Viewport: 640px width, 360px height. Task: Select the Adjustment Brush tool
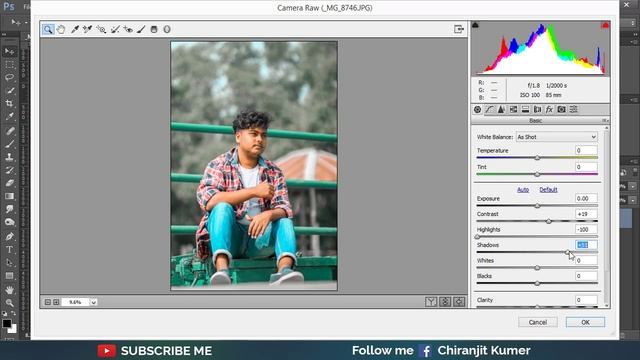pos(141,29)
